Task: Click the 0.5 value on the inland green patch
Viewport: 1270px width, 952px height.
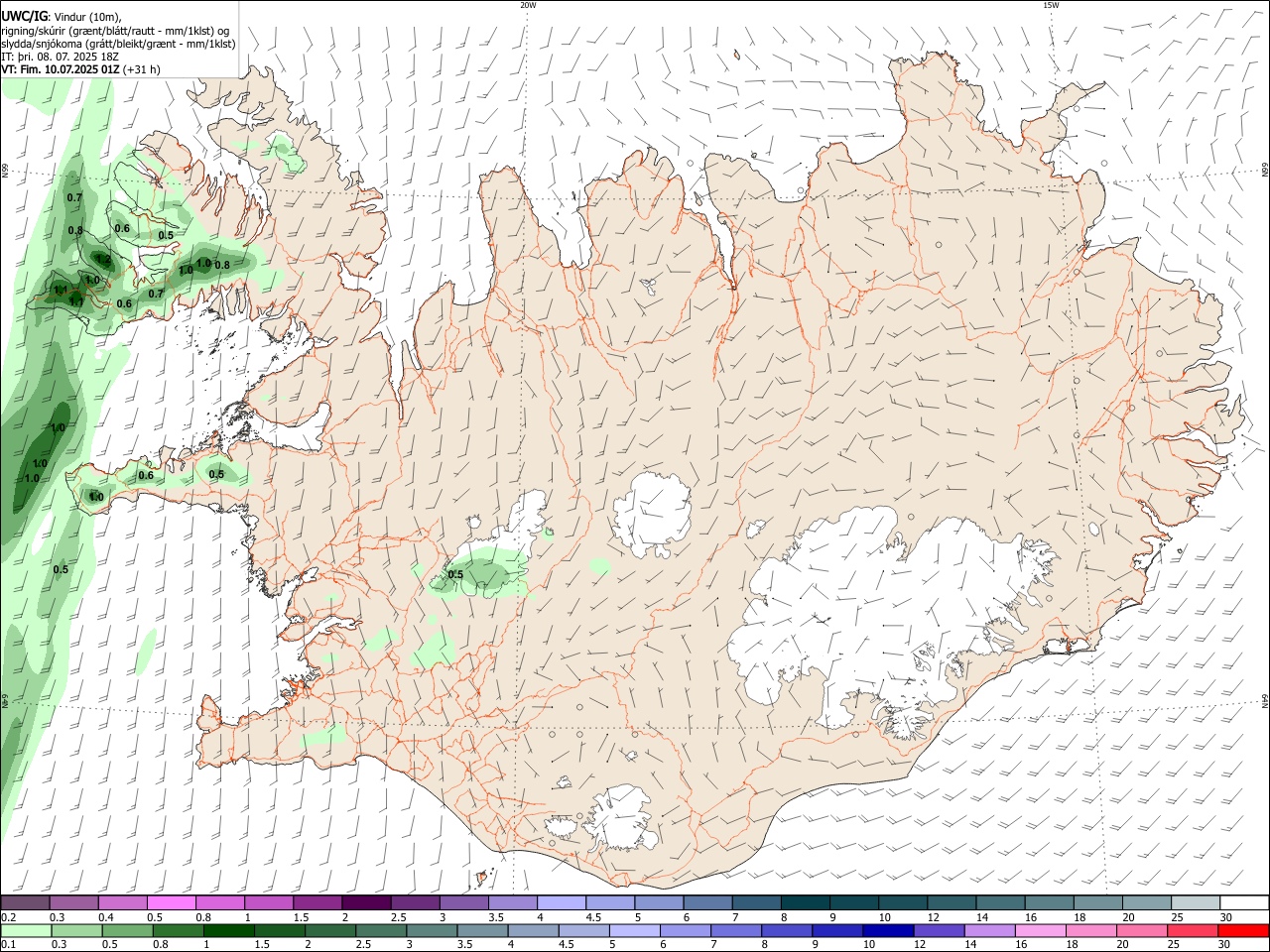Action: (455, 574)
